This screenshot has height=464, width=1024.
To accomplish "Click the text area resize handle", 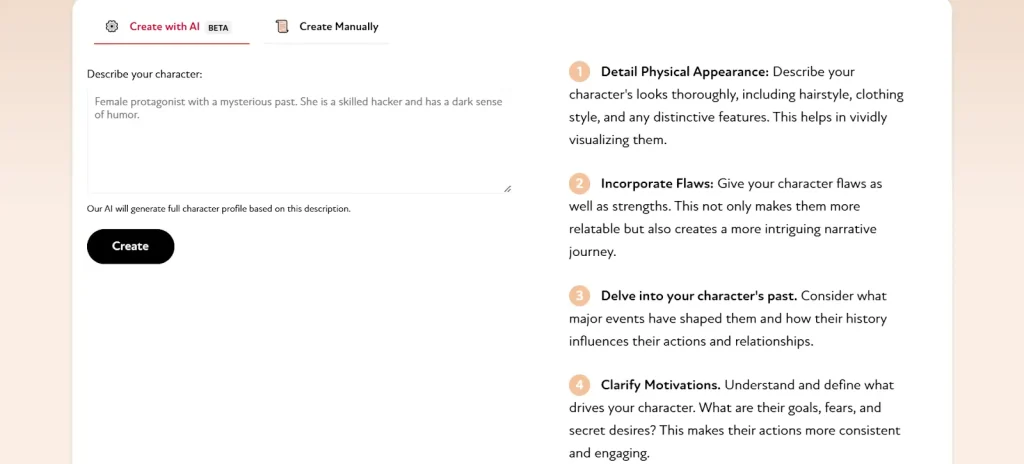I will 507,188.
